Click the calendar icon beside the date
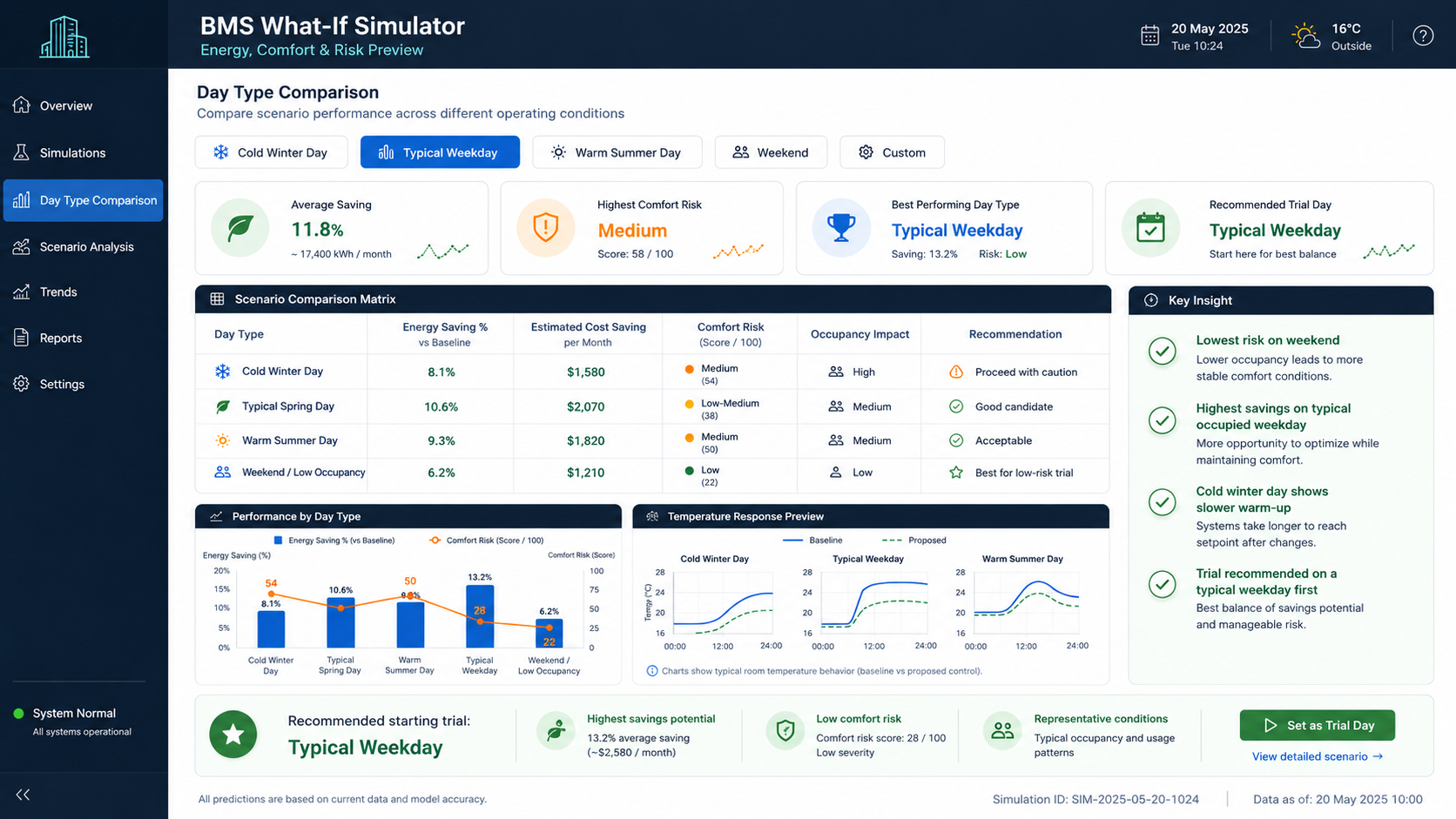Image resolution: width=1456 pixels, height=819 pixels. click(1149, 36)
